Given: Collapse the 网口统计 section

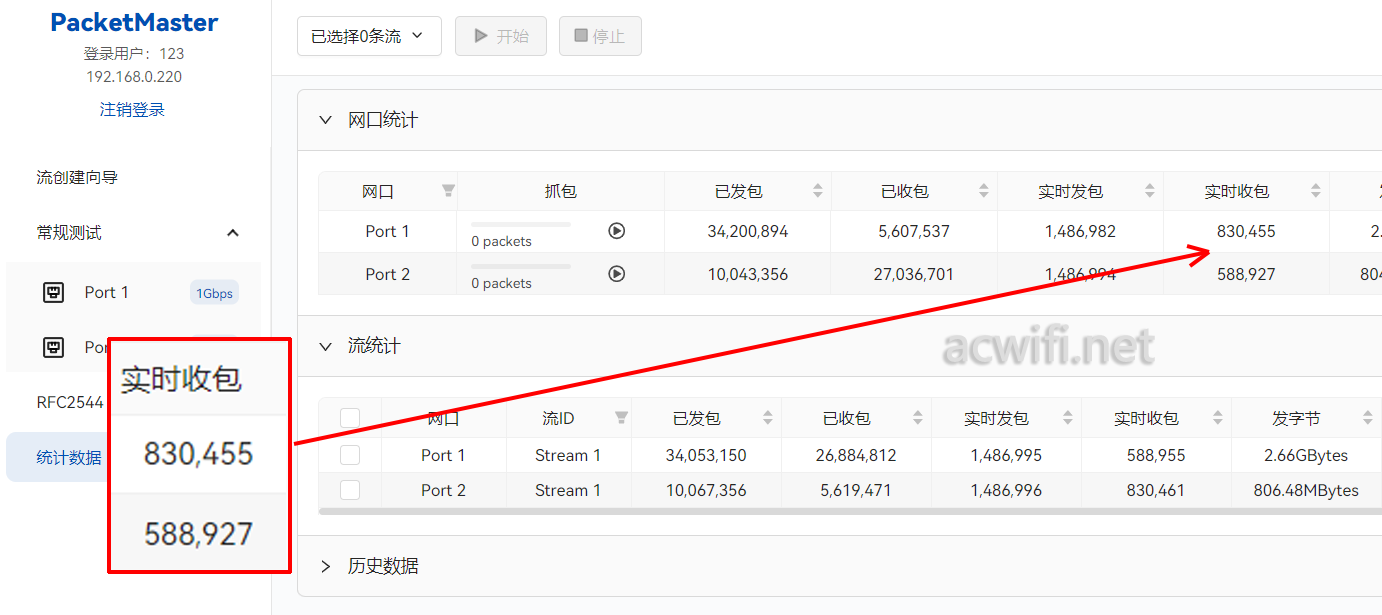Looking at the screenshot, I should (325, 120).
